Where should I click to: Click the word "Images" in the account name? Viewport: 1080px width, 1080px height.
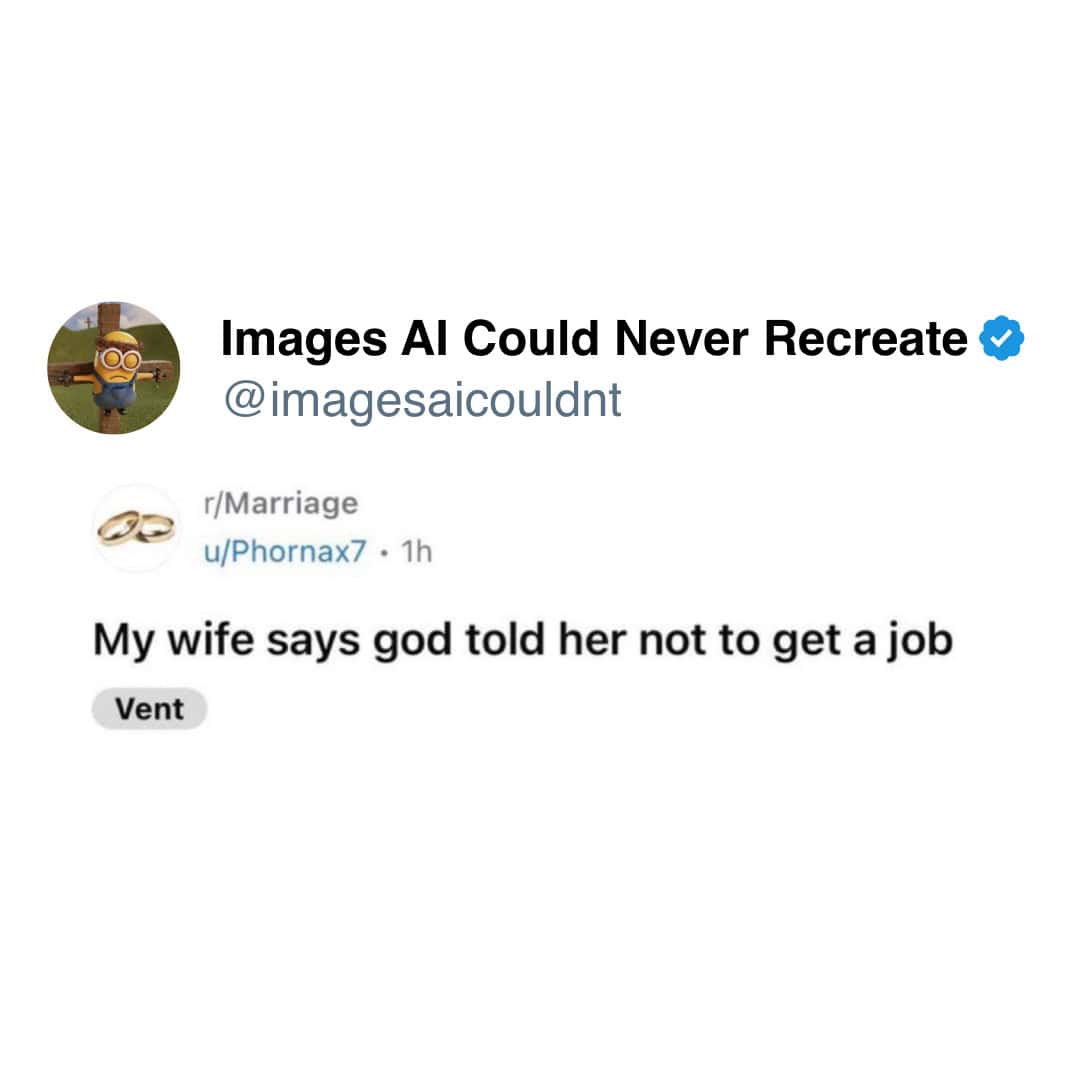tap(304, 340)
